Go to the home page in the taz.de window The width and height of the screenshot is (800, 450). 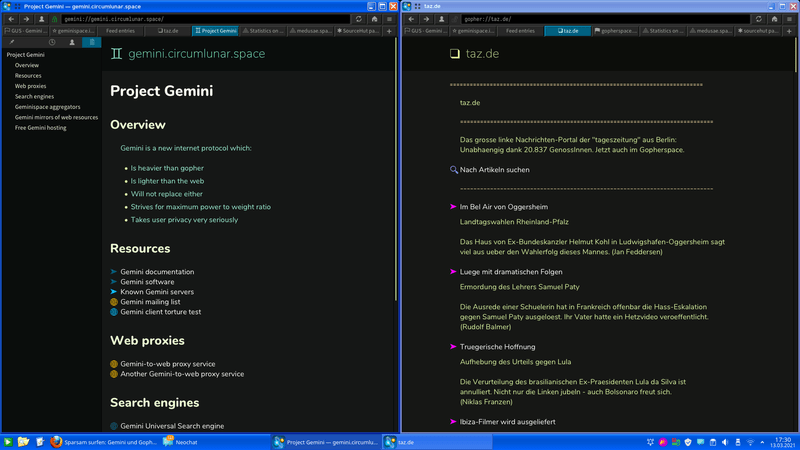point(774,19)
